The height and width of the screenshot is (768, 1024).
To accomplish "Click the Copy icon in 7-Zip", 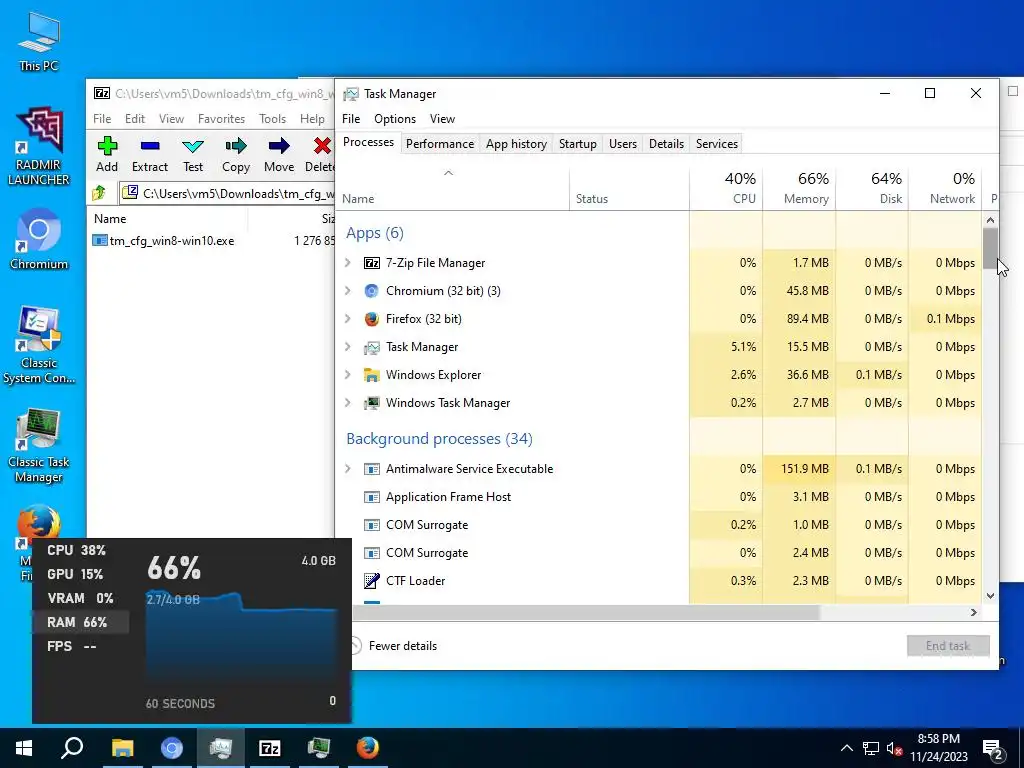I will point(236,146).
